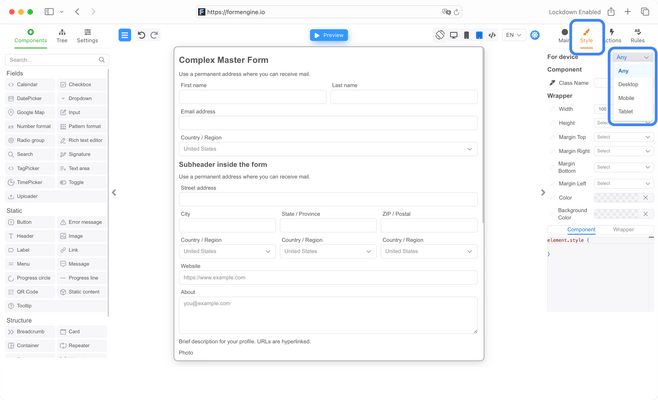Click the Safari share icon
Image resolution: width=658 pixels, height=400 pixels.
point(611,12)
